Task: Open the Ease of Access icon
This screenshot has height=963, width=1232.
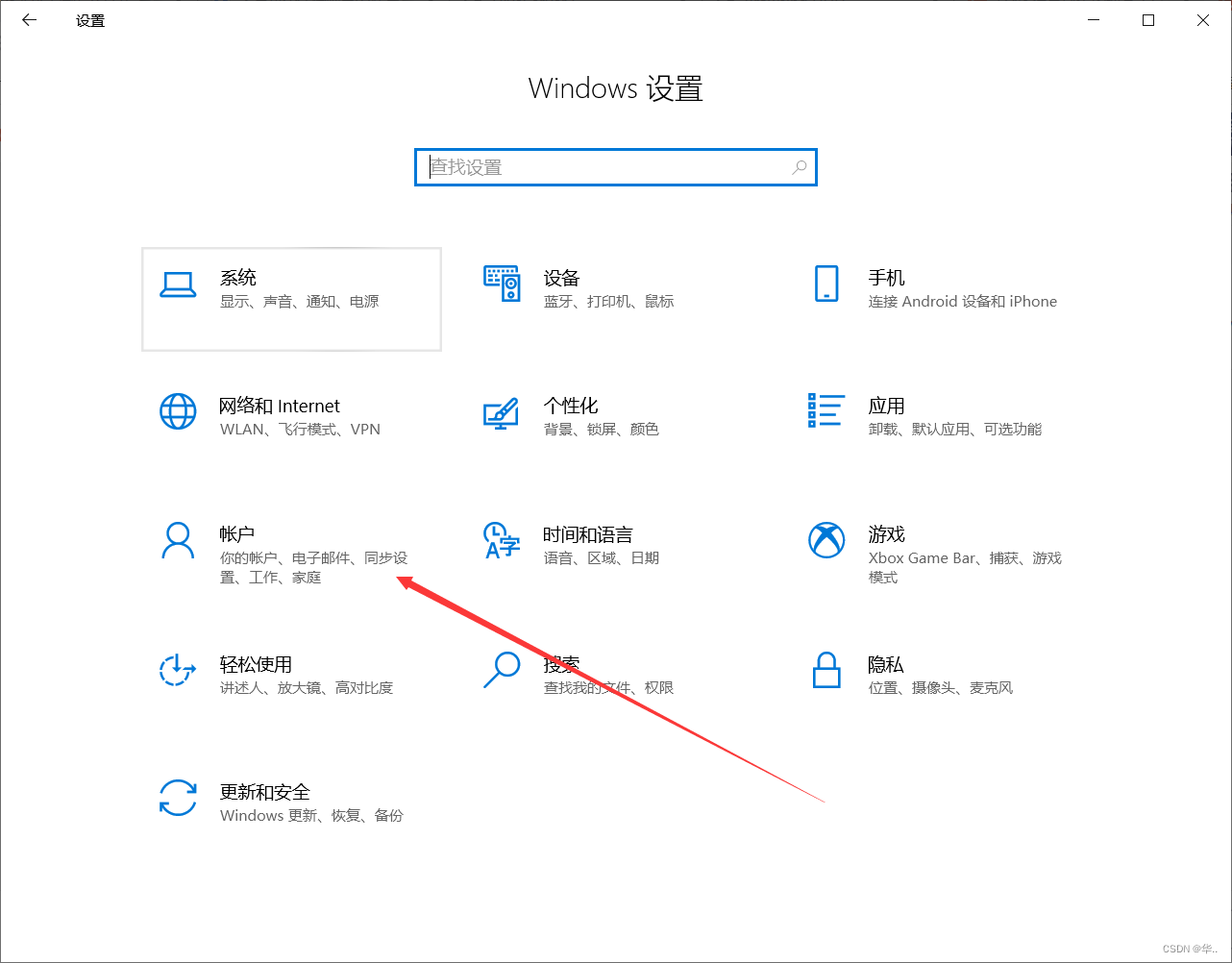Action: click(x=178, y=670)
